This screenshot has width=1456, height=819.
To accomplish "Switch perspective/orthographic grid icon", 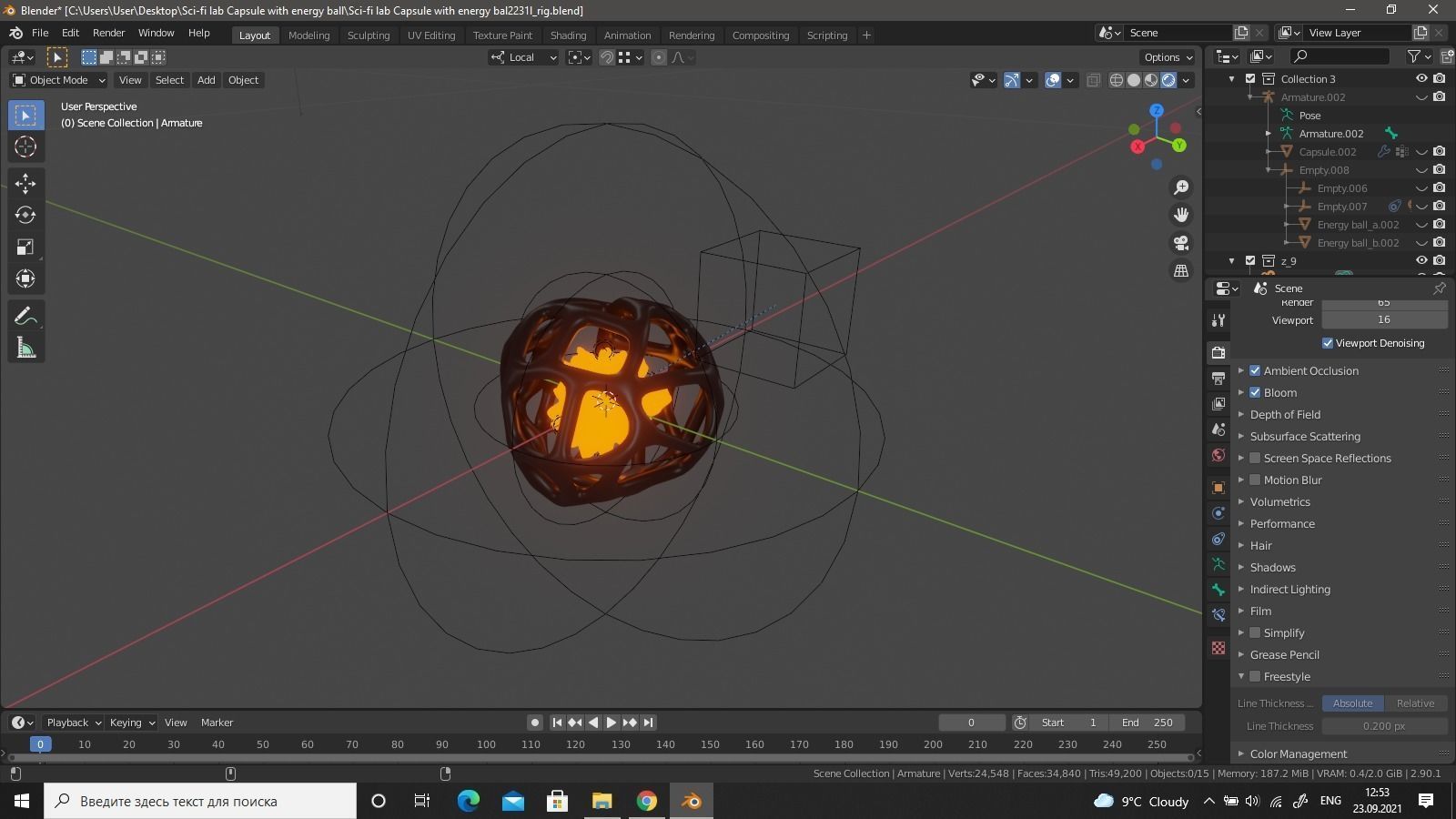I will click(x=1181, y=271).
